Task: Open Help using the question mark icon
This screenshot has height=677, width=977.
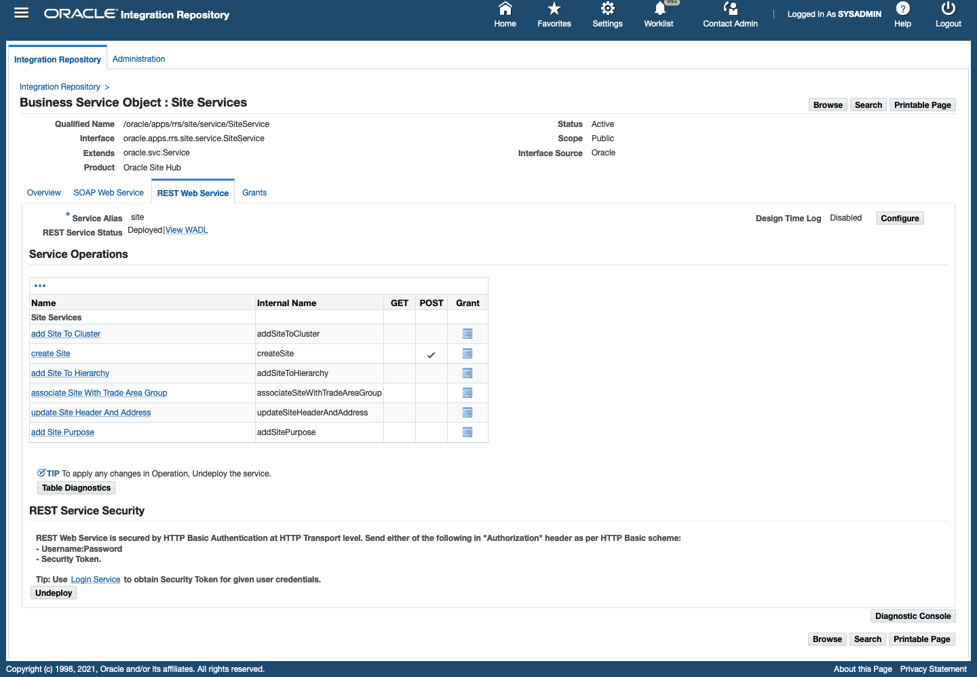Action: point(902,14)
